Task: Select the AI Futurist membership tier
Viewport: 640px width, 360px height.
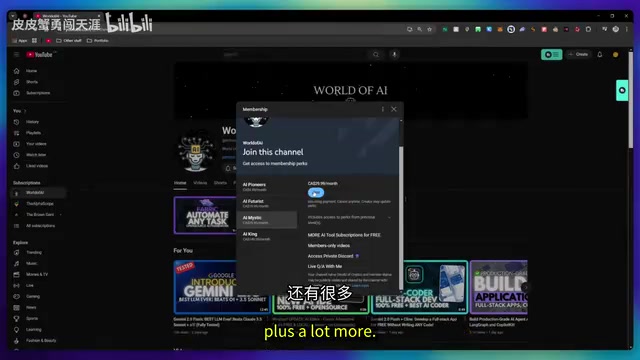Action: pos(267,203)
